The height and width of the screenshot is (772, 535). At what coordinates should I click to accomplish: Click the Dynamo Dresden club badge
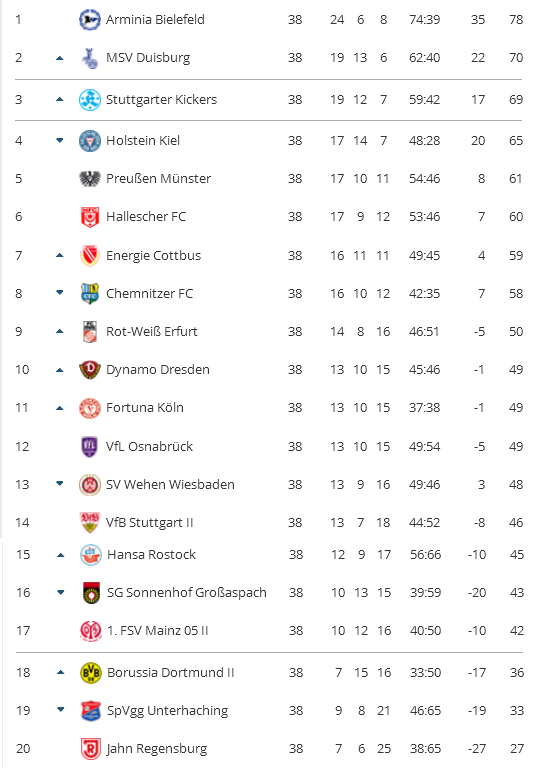[90, 369]
